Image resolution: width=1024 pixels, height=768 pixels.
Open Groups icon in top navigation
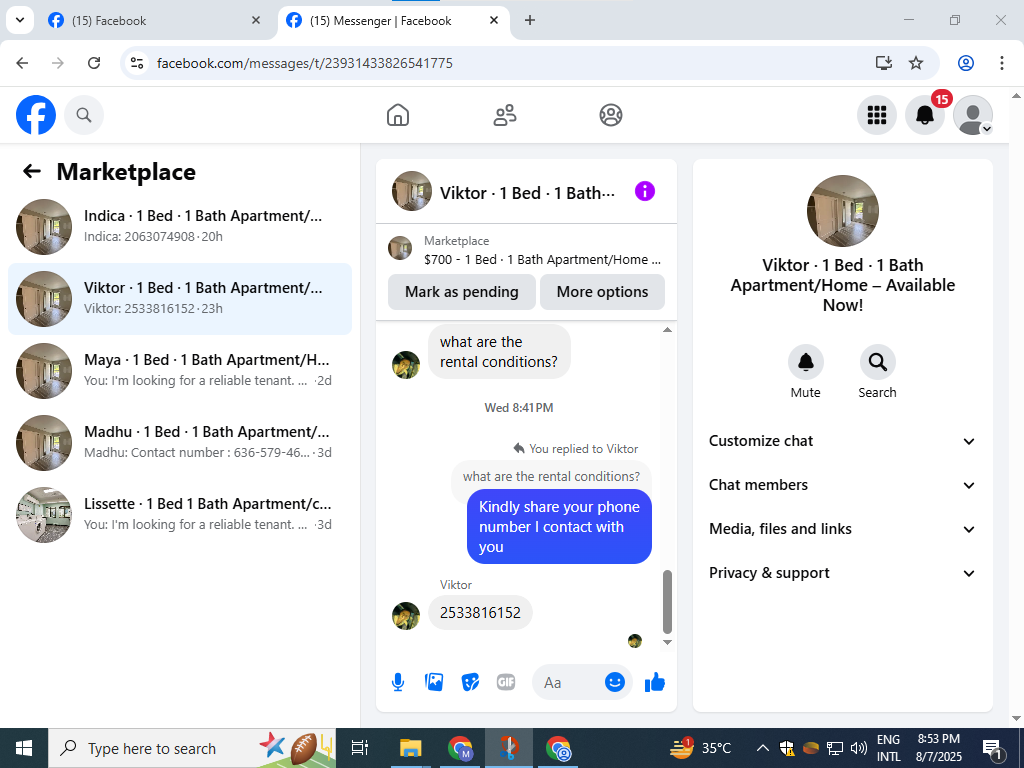[x=611, y=115]
